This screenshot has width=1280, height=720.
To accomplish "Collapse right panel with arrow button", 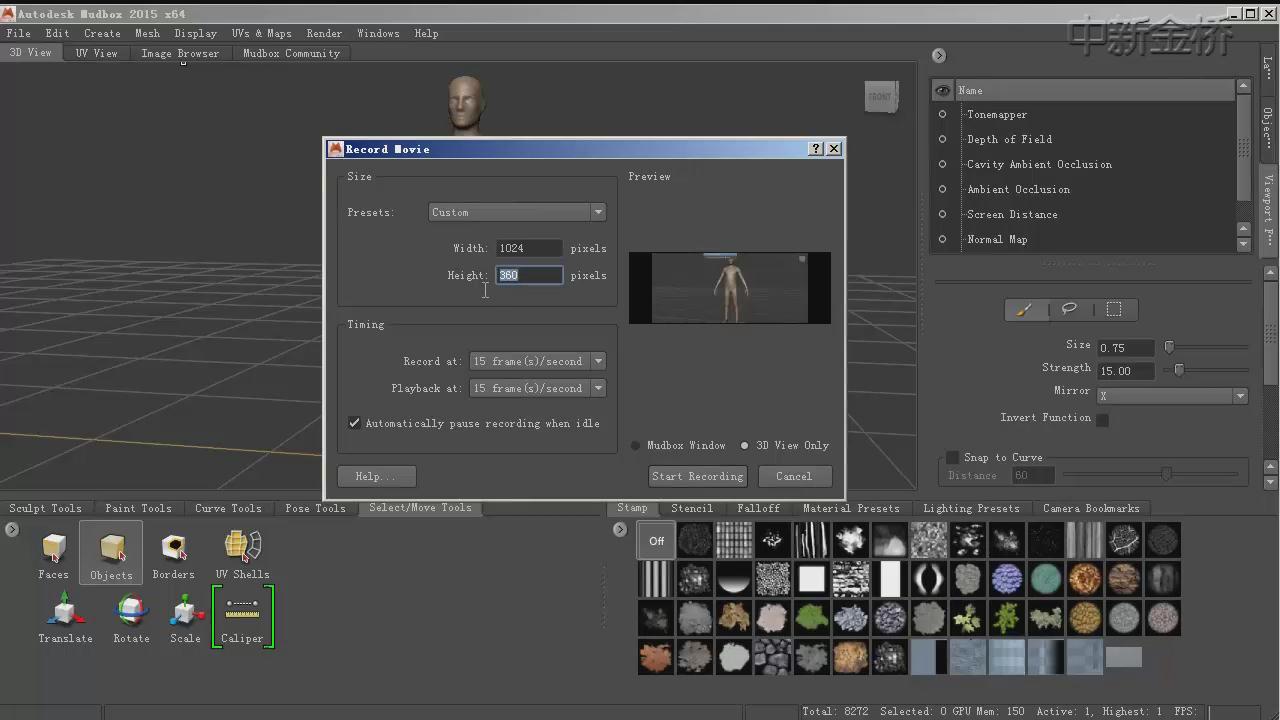I will point(938,55).
